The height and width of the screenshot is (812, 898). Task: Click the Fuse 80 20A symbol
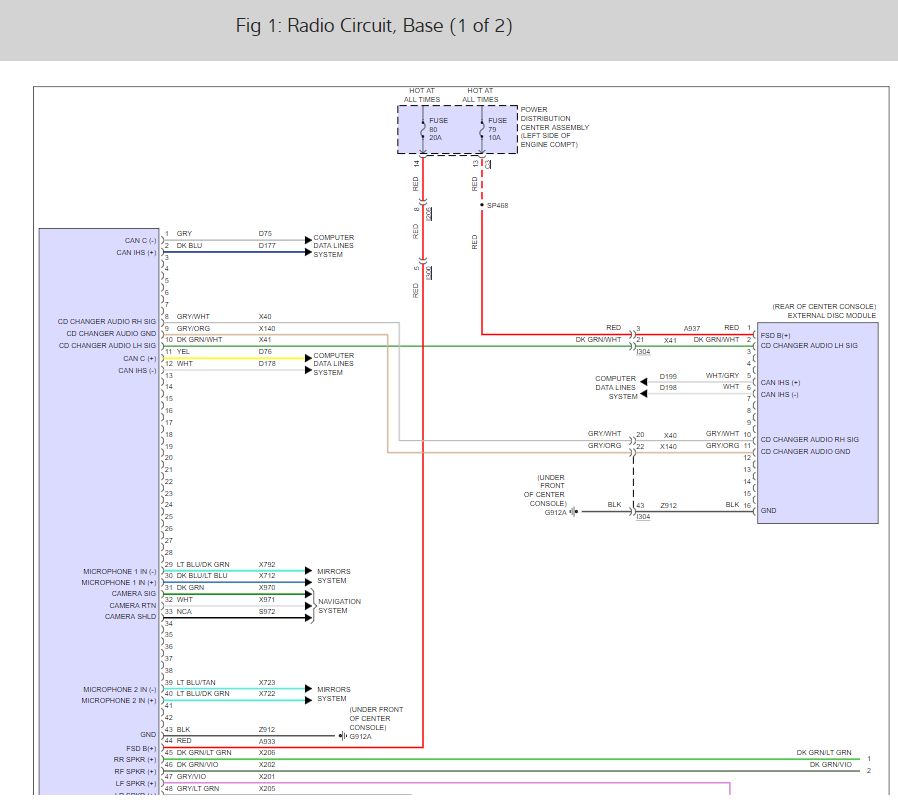click(422, 130)
